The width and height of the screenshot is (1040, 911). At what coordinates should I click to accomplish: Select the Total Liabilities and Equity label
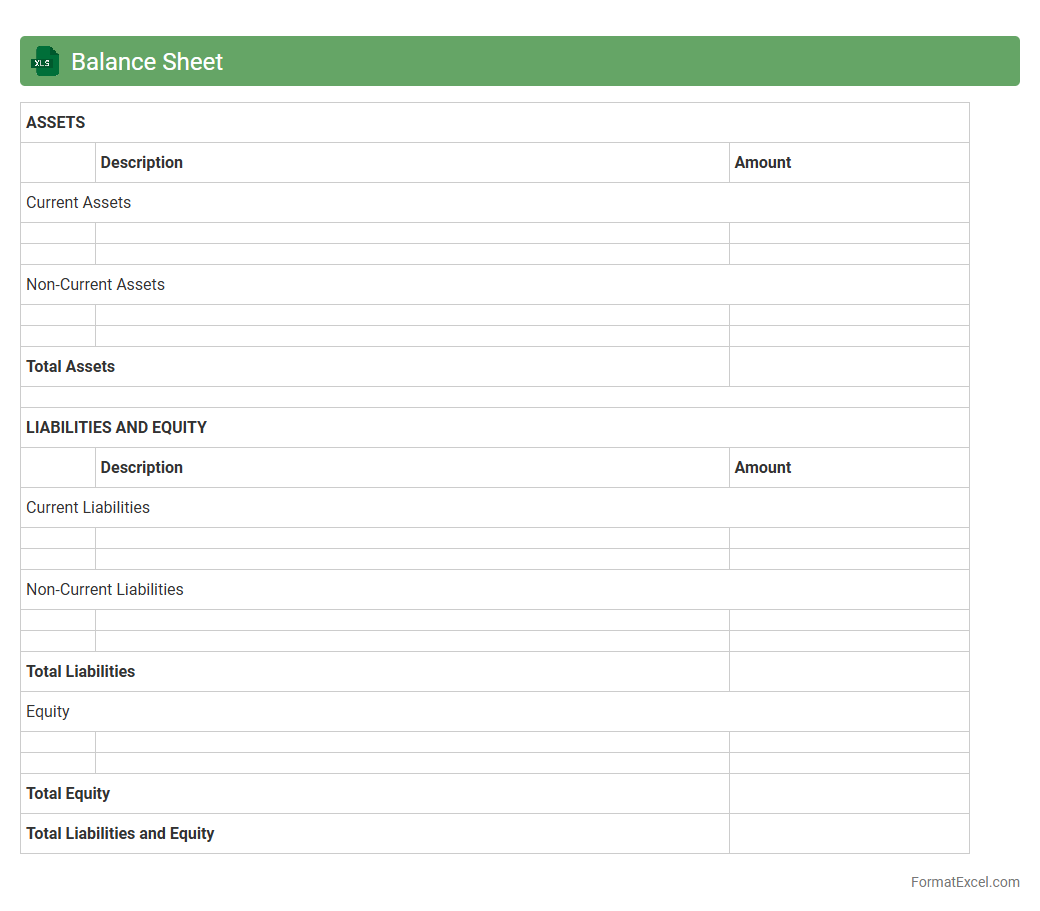point(121,833)
